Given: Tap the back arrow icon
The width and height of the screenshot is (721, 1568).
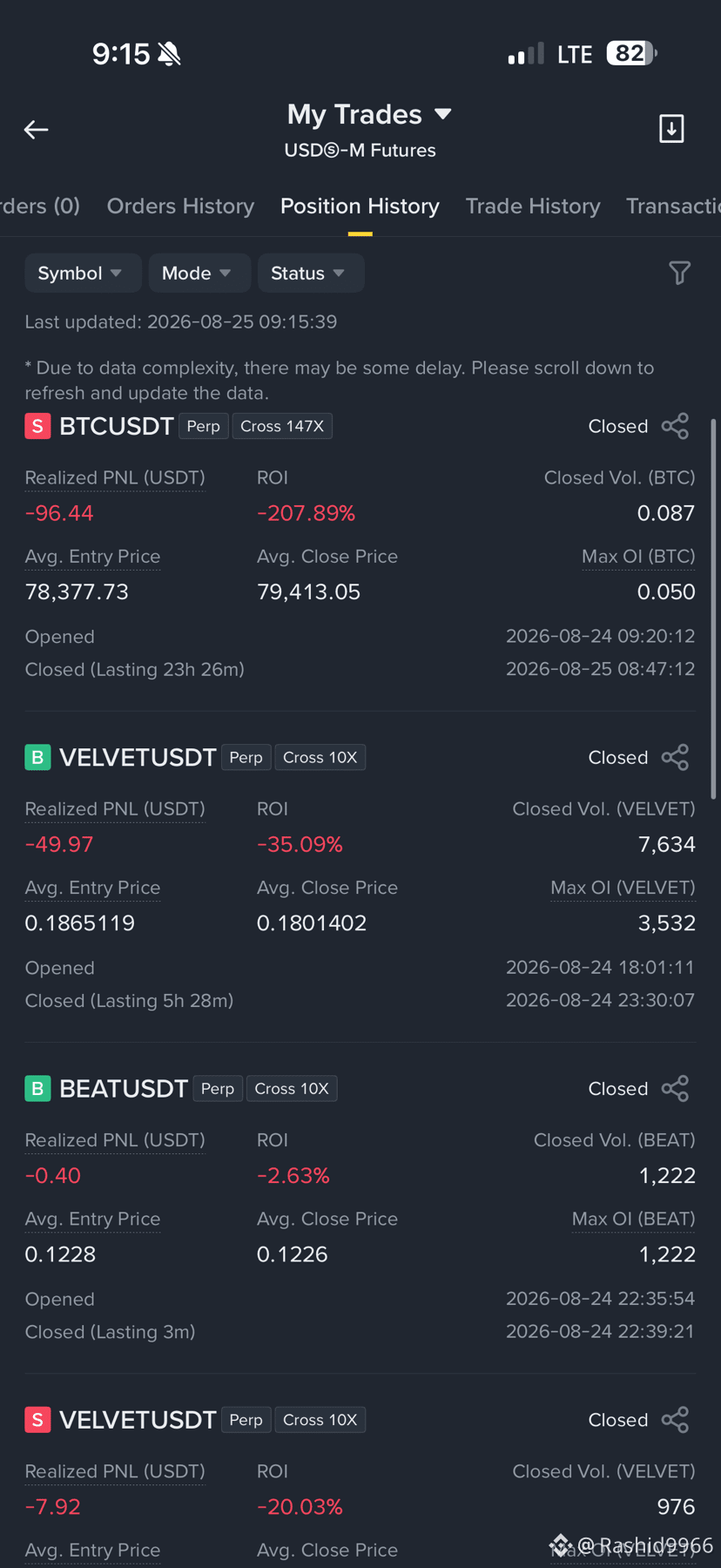Looking at the screenshot, I should coord(36,130).
